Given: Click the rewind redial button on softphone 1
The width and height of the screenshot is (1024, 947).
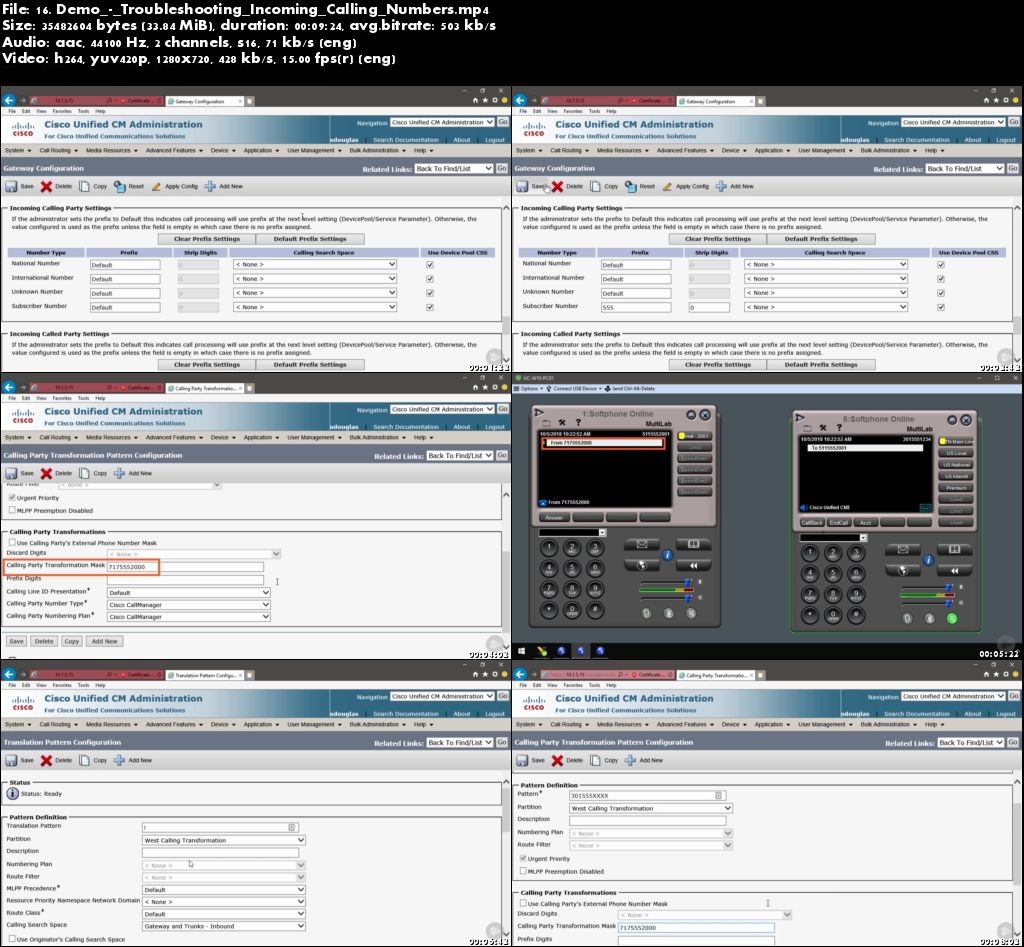Looking at the screenshot, I should coord(693,565).
